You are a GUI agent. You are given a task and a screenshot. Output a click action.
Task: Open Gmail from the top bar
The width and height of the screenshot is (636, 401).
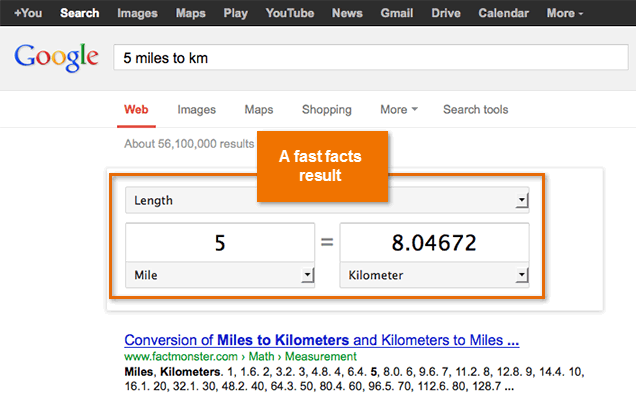pos(397,13)
